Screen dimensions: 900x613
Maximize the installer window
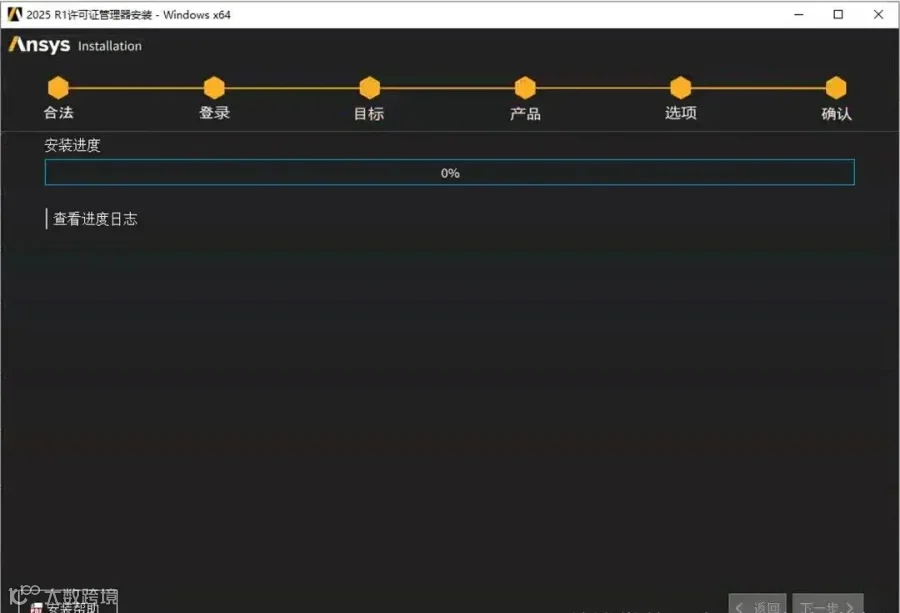838,14
